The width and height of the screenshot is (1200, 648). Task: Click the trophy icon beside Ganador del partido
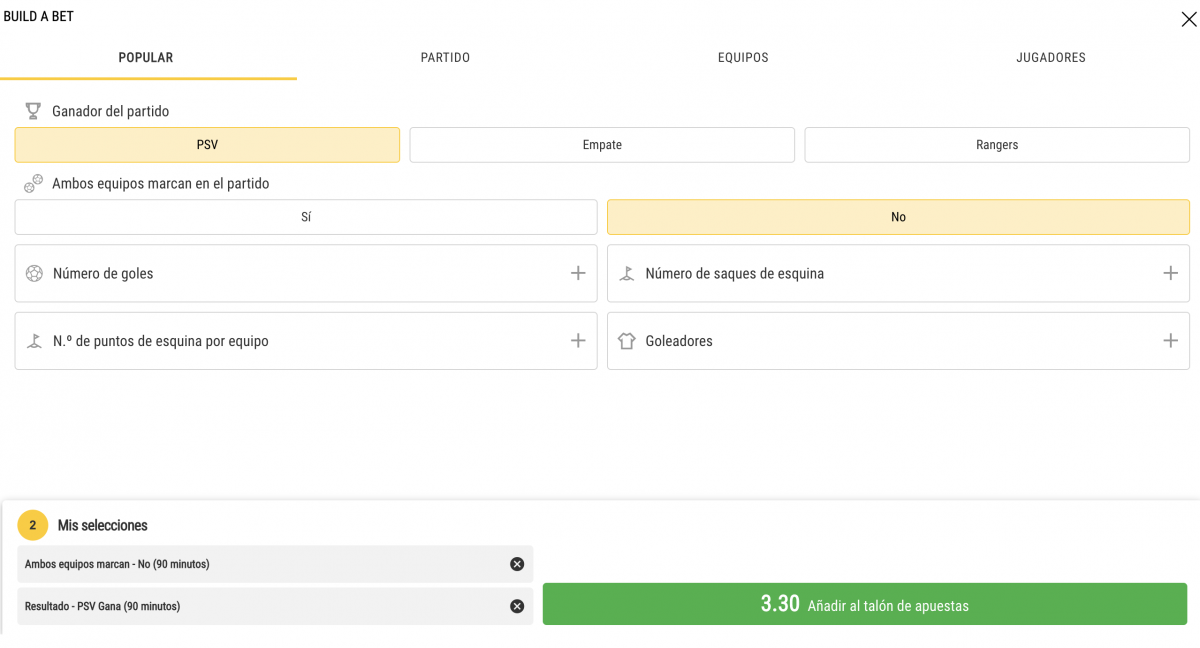coord(33,111)
